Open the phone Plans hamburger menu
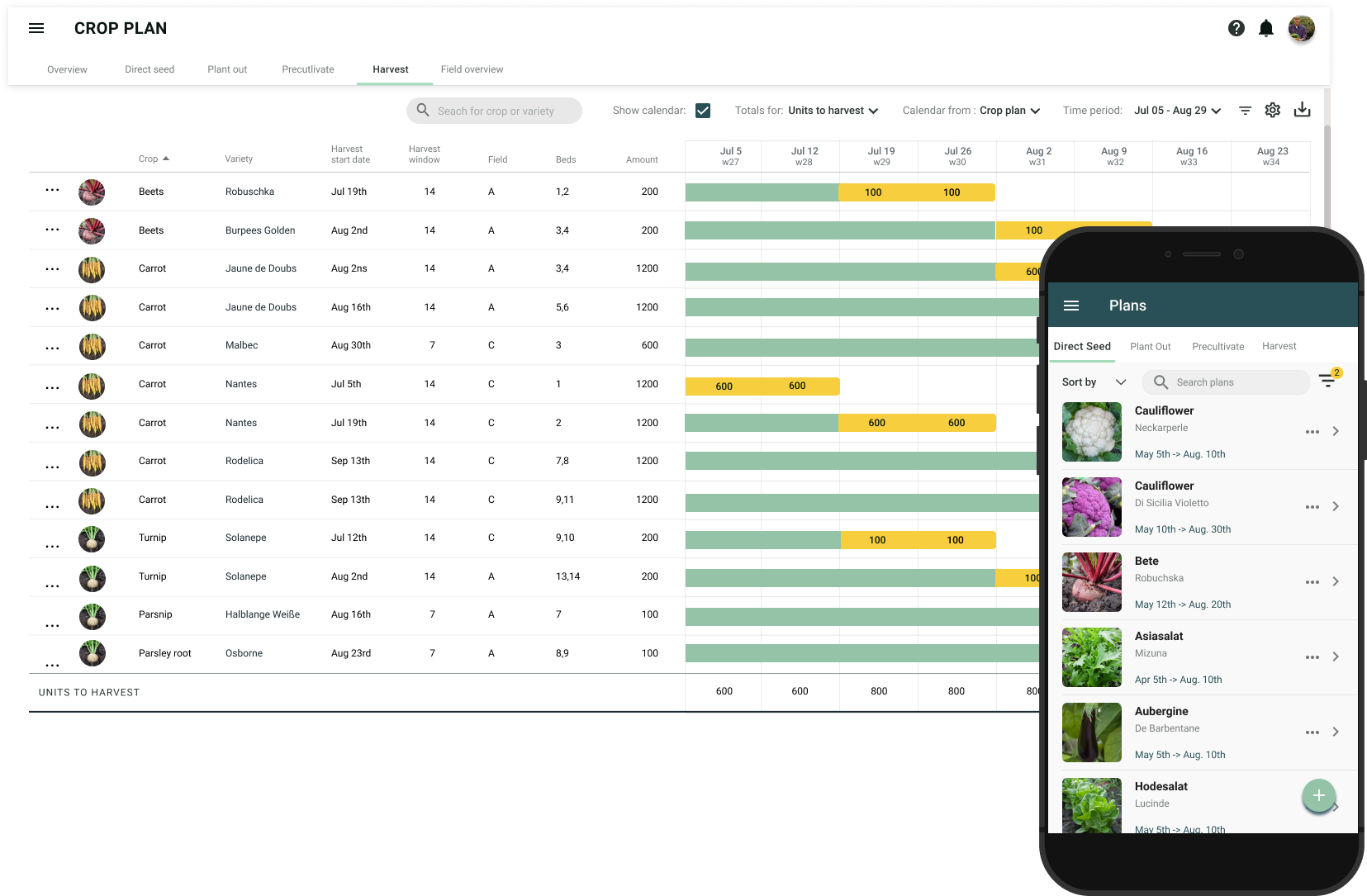Viewport: 1367px width, 896px height. click(1071, 306)
